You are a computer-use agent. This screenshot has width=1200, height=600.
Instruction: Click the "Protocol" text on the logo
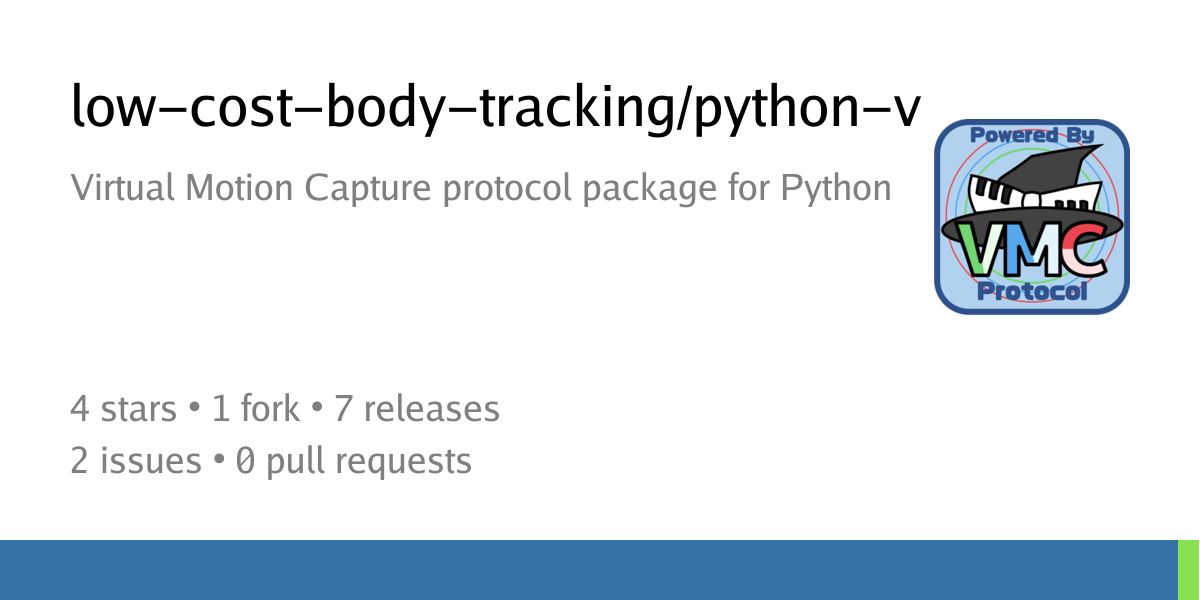pos(1032,291)
